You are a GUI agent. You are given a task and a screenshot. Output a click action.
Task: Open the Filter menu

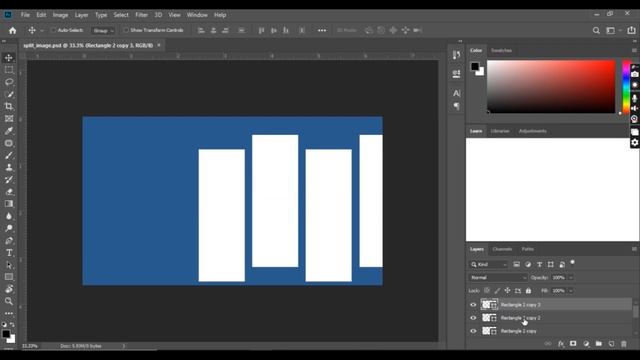click(142, 15)
